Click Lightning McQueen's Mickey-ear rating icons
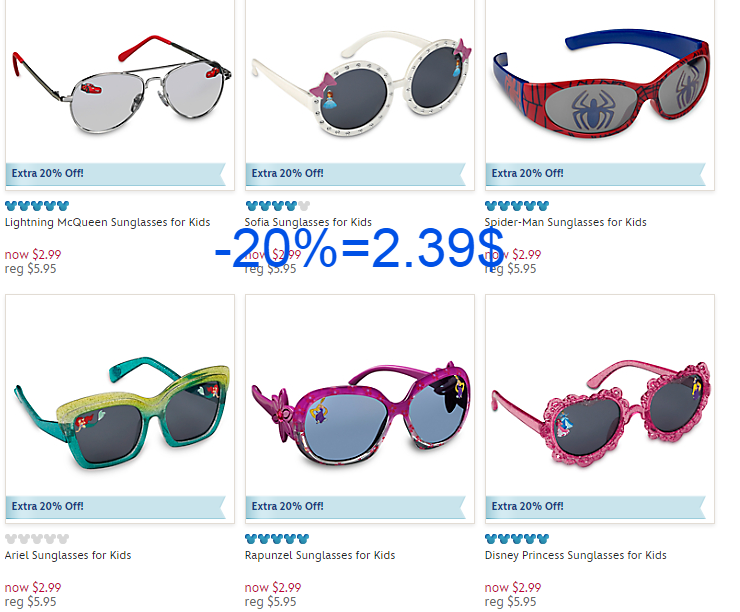The image size is (740, 612). [37, 206]
